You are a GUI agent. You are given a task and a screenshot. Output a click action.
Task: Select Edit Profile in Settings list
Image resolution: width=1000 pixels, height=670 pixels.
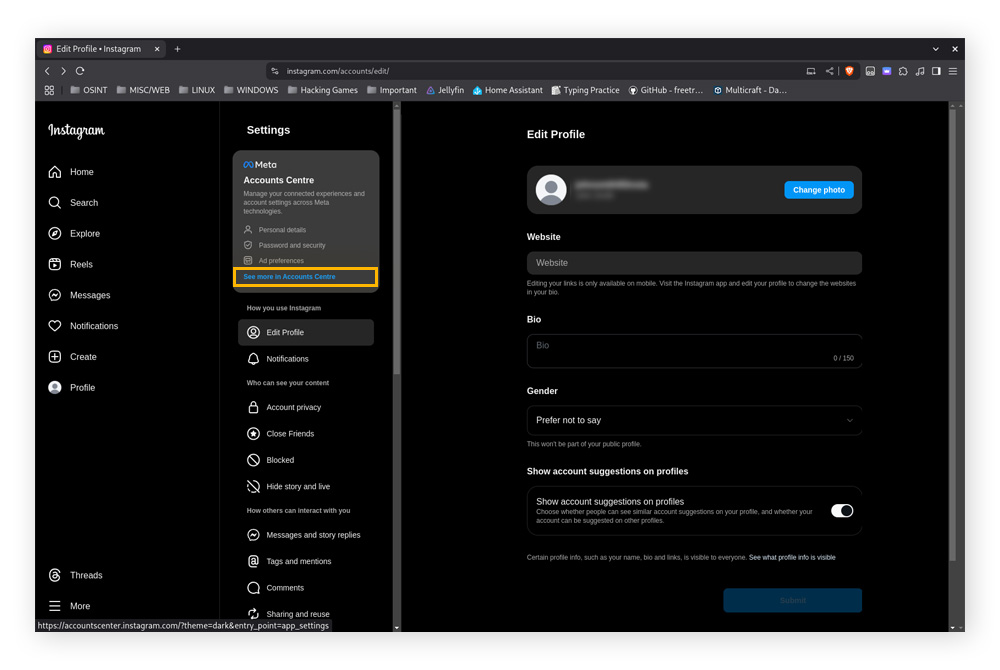(305, 332)
